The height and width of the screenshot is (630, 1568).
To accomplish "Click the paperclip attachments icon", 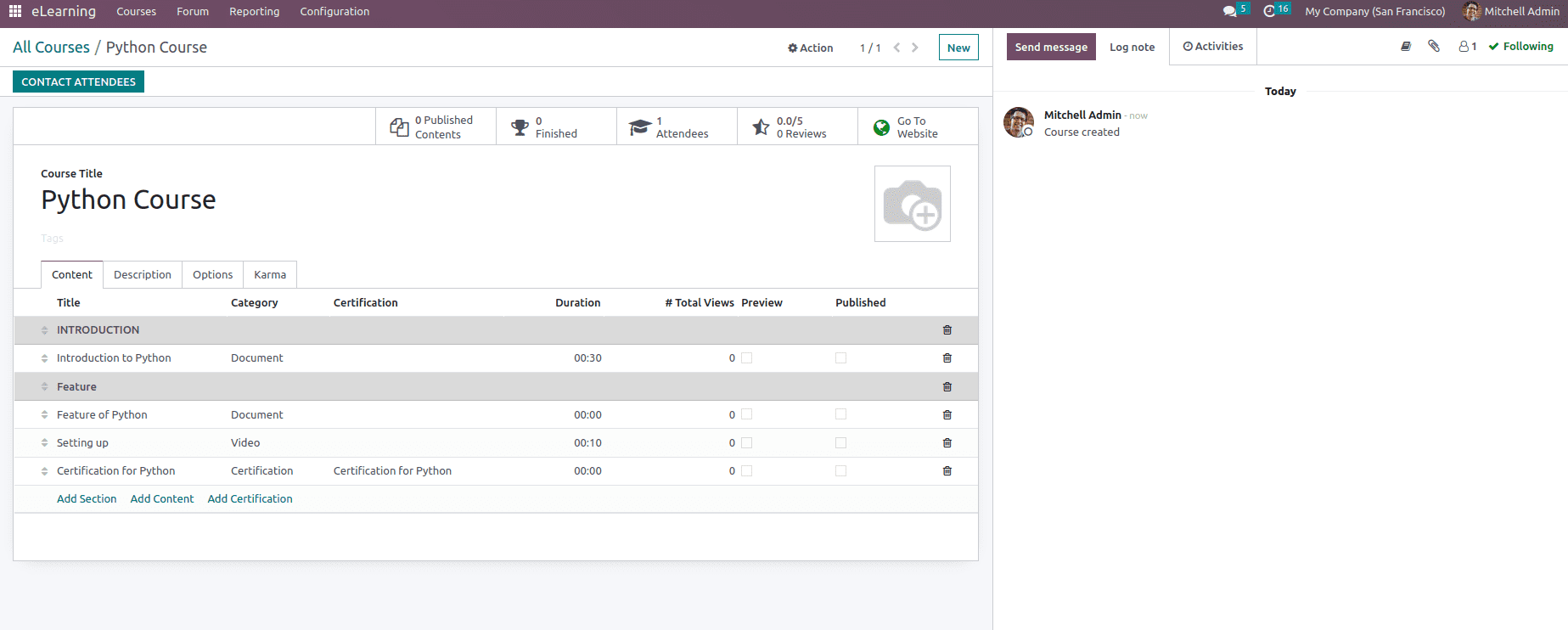I will [1434, 47].
